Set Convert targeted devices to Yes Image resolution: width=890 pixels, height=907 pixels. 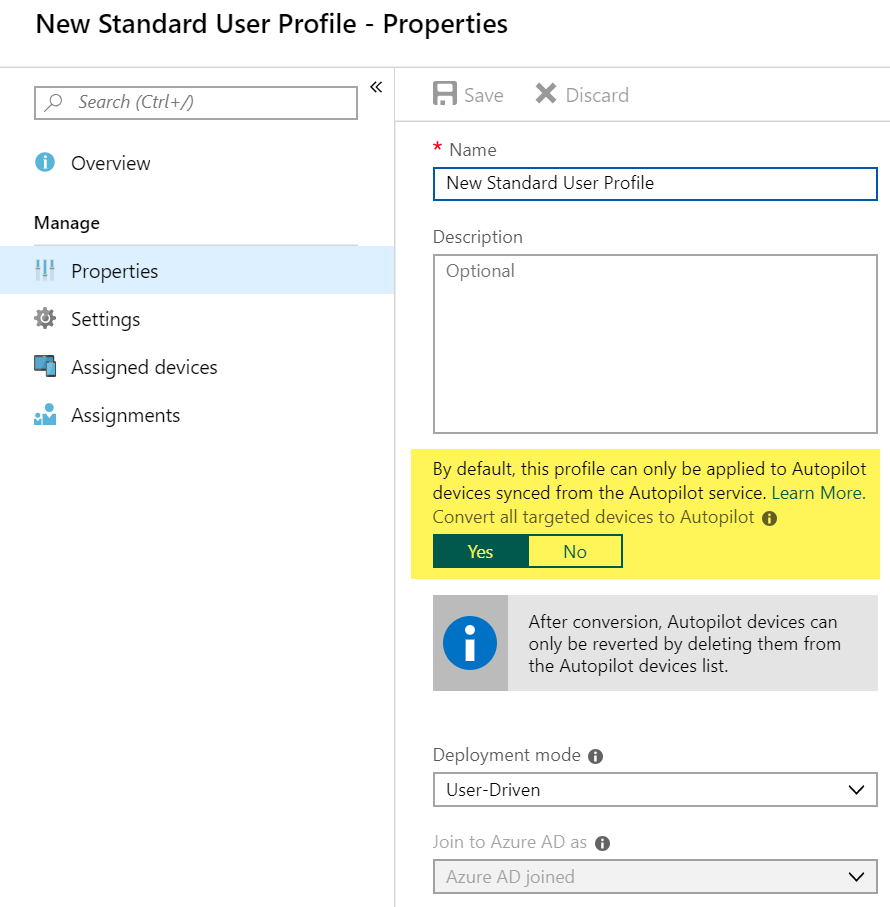pos(480,552)
